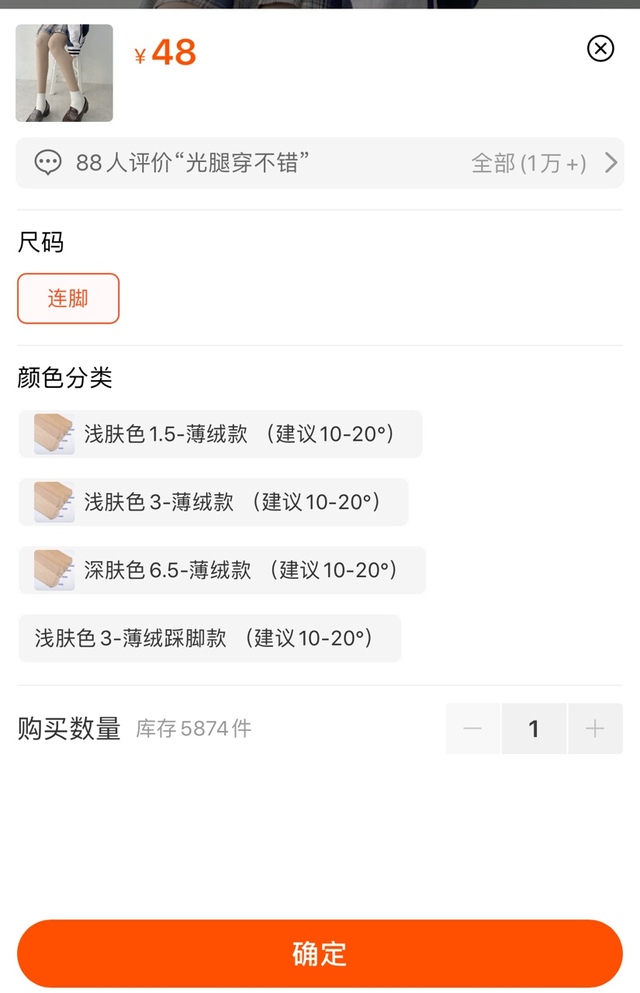
Task: Click the 浅肤色 1.5 color swatch image
Action: tap(54, 434)
